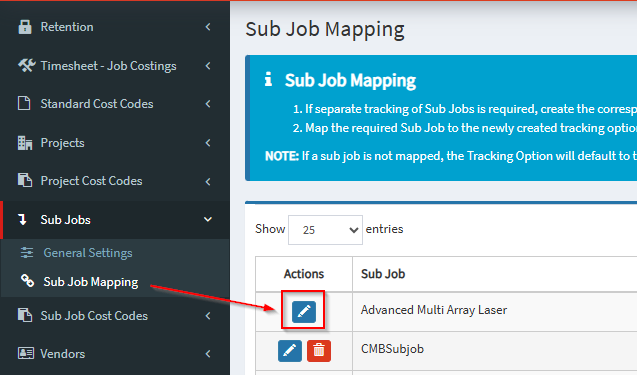The image size is (637, 375).
Task: Expand Standard Cost Codes chevron
Action: coord(208,104)
